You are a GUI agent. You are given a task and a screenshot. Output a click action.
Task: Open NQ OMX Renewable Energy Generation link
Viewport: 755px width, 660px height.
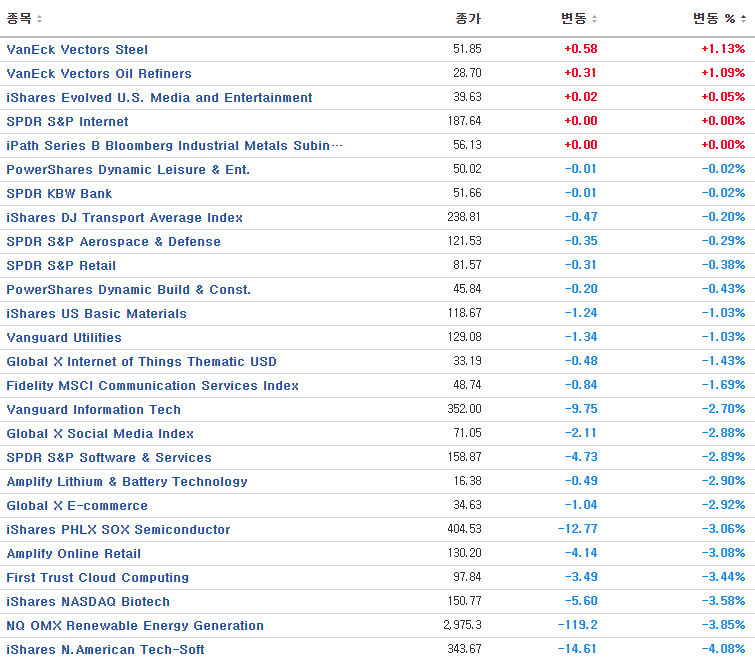click(135, 626)
